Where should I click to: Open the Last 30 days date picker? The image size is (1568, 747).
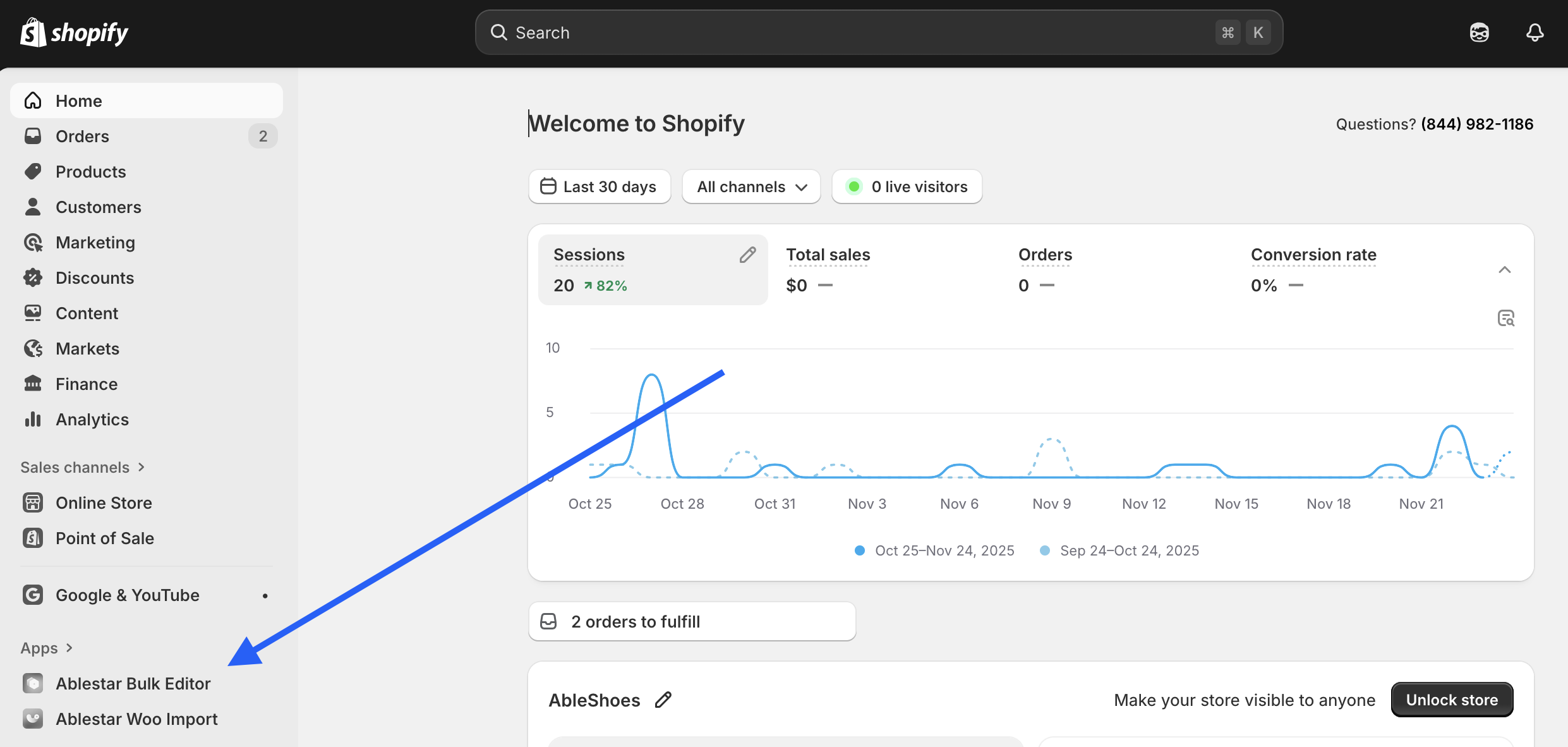pyautogui.click(x=599, y=186)
